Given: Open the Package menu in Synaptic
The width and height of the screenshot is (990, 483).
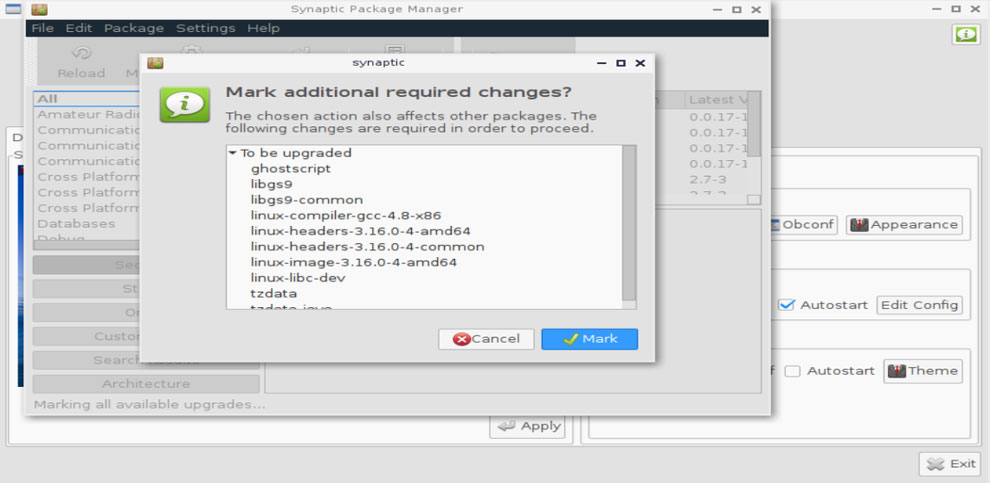Looking at the screenshot, I should click(x=134, y=28).
